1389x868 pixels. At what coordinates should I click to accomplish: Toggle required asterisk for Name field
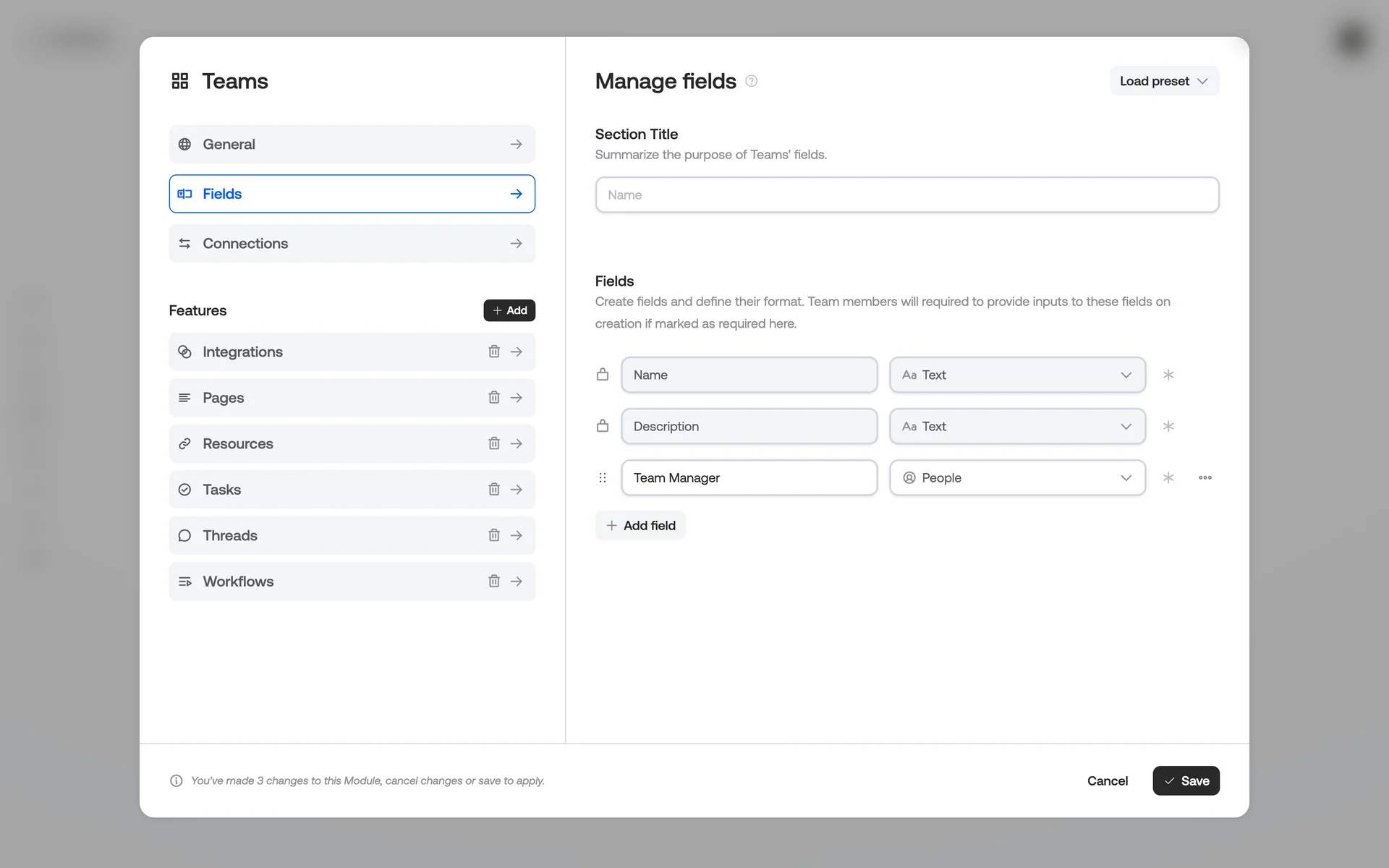click(1168, 375)
